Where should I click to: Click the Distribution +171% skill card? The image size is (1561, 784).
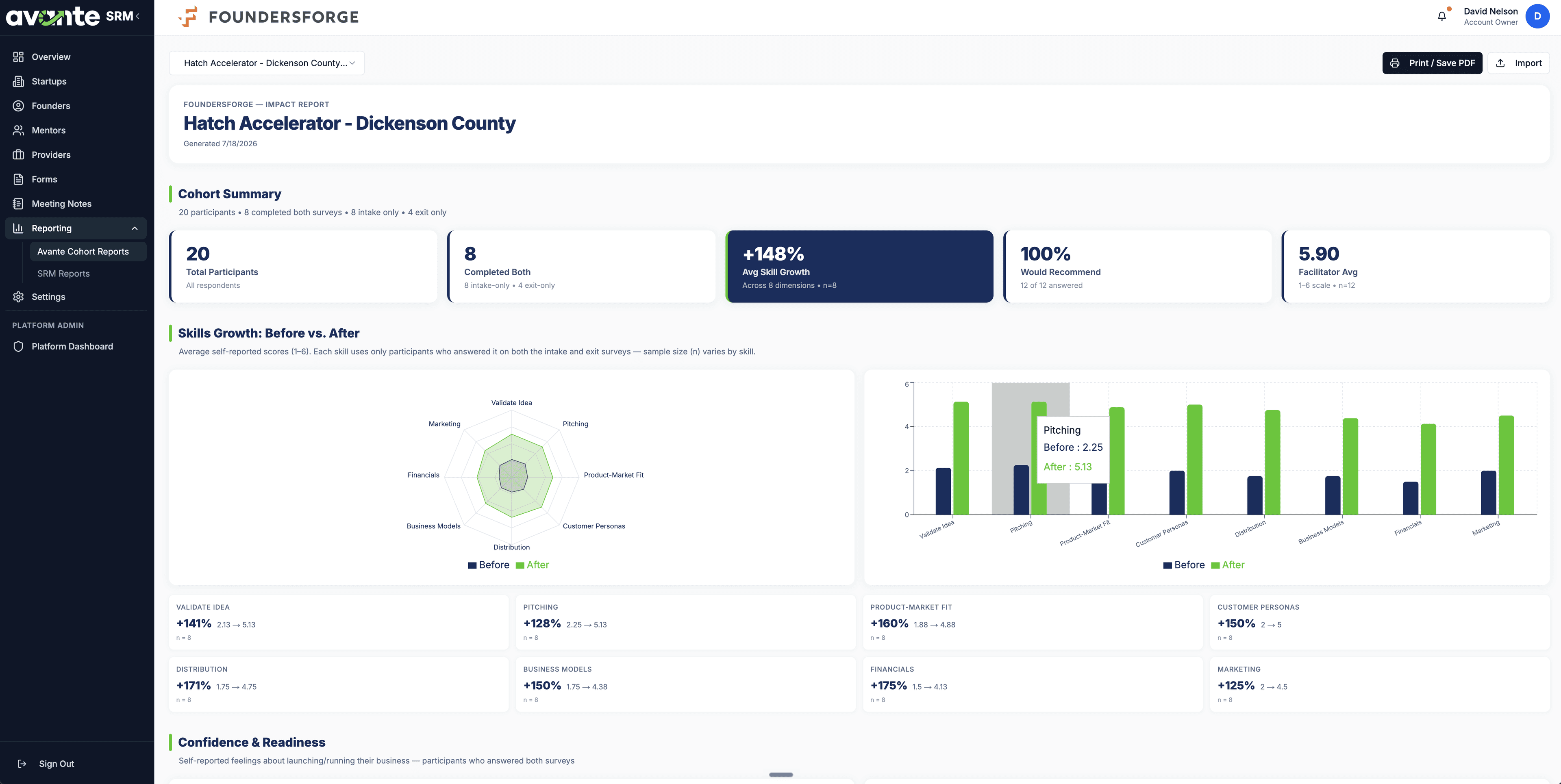[x=339, y=685]
